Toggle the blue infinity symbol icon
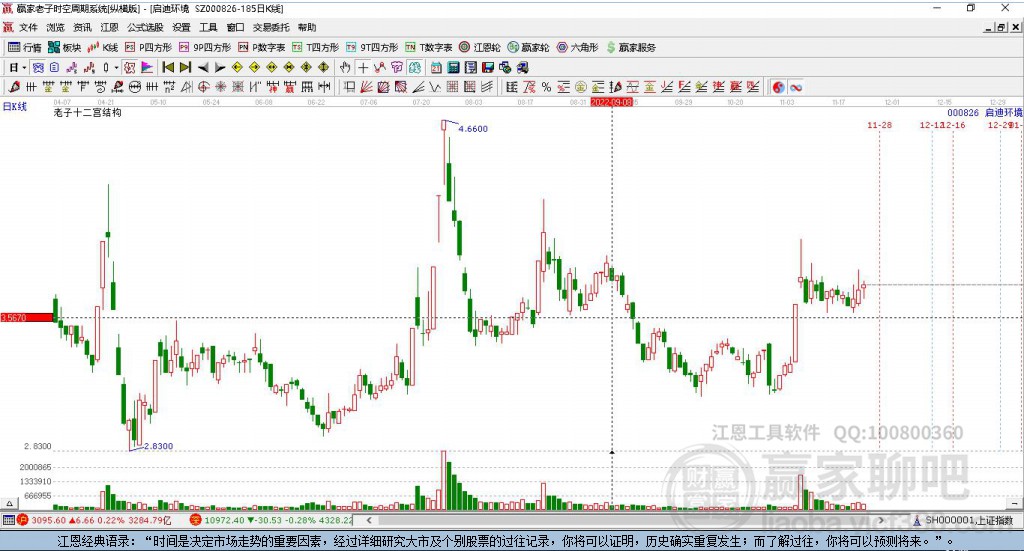The image size is (1024, 551). [795, 87]
